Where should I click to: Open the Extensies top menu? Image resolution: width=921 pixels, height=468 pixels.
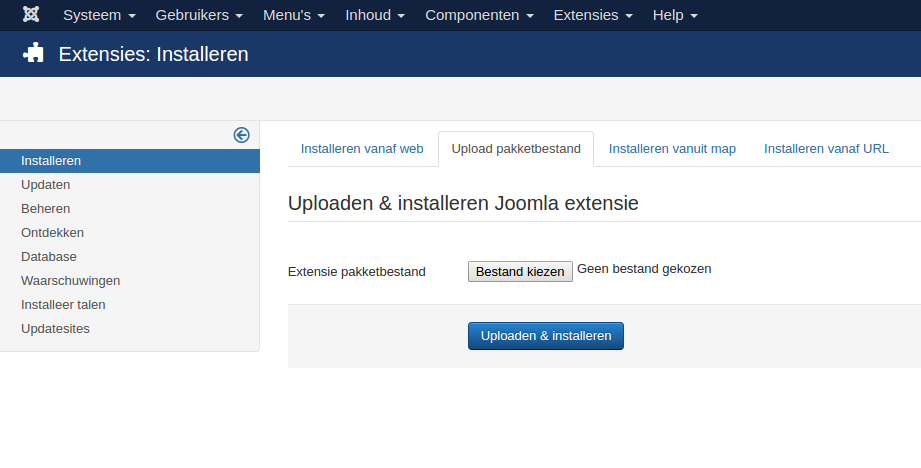tap(593, 15)
